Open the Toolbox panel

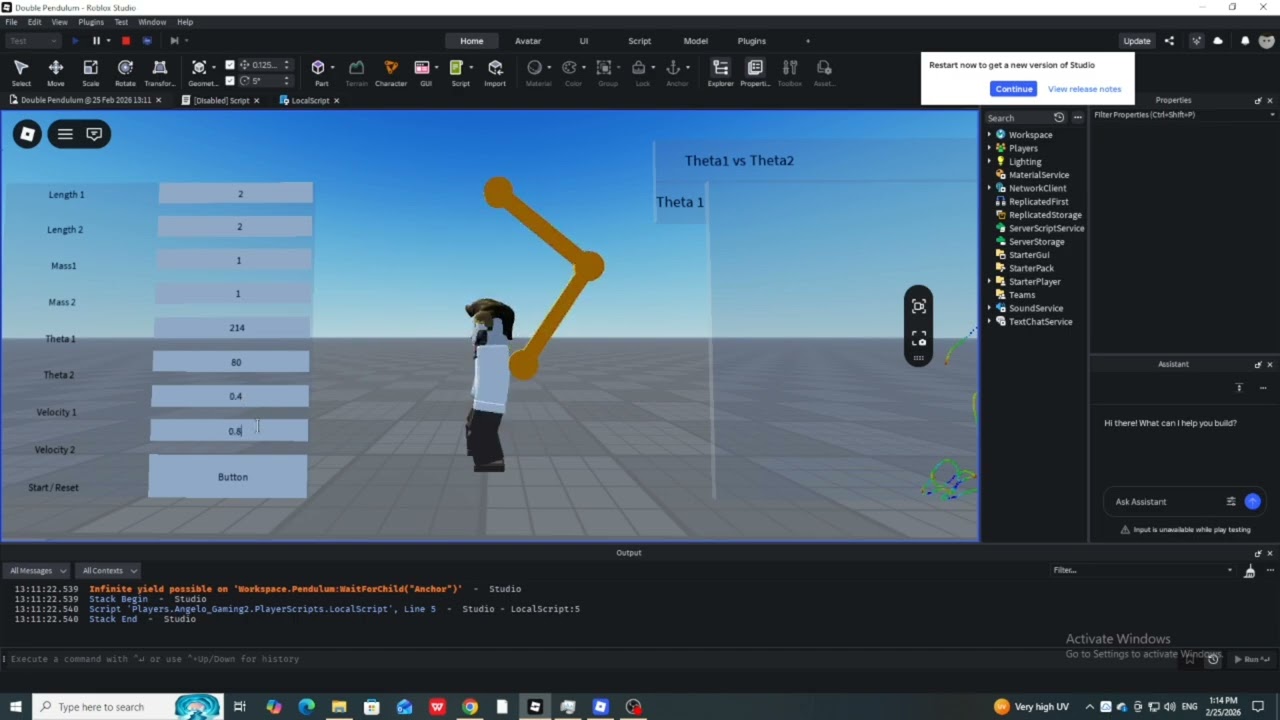click(790, 71)
